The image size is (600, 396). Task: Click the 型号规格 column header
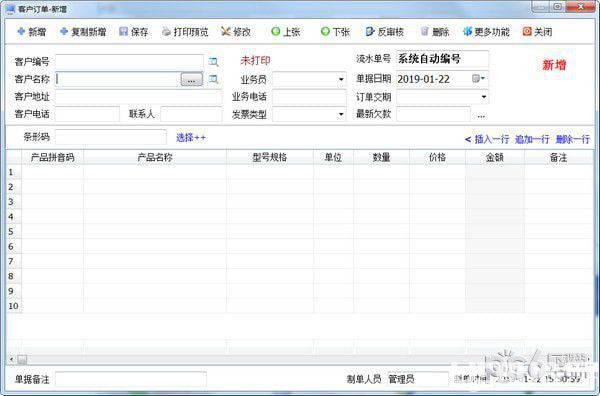click(x=270, y=157)
